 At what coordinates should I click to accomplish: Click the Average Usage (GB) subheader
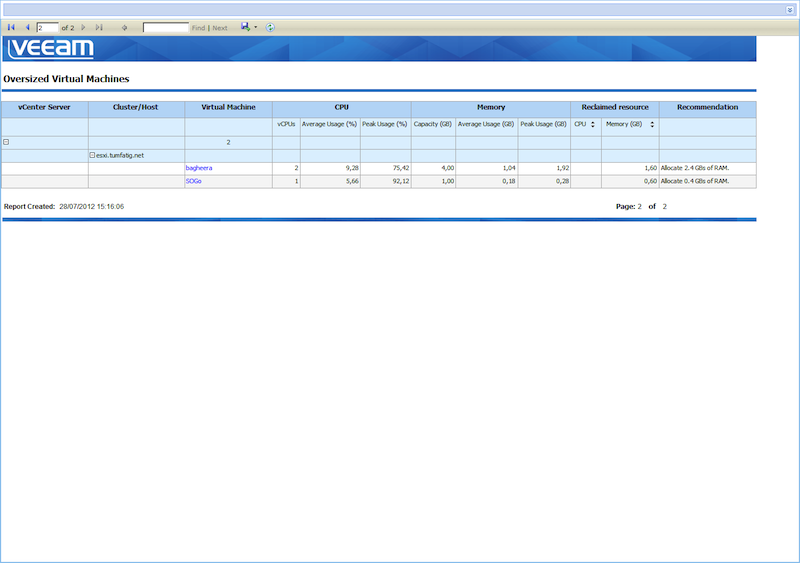pyautogui.click(x=486, y=124)
